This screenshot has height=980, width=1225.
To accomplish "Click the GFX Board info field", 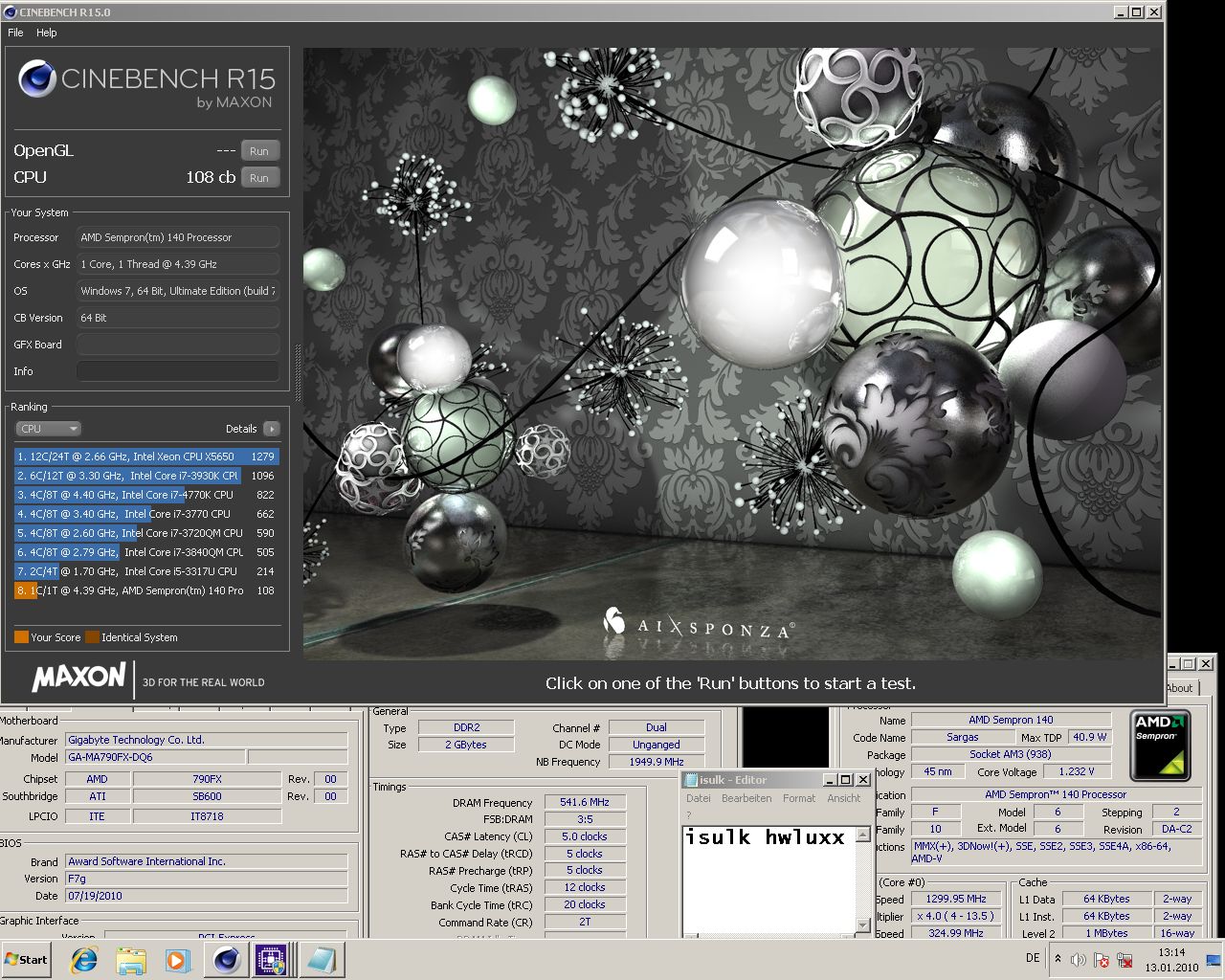I will pyautogui.click(x=178, y=345).
